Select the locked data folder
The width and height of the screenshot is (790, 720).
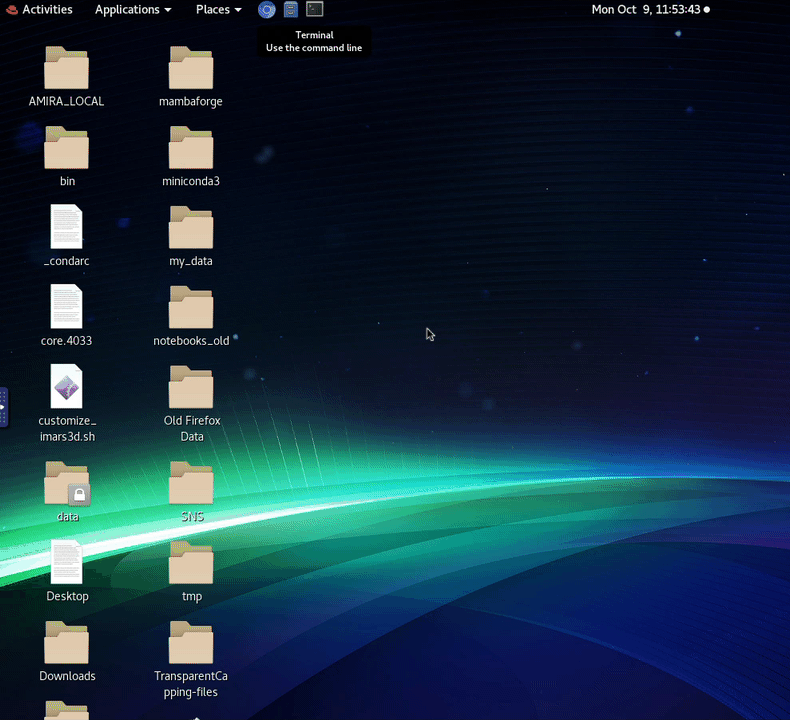tap(67, 483)
